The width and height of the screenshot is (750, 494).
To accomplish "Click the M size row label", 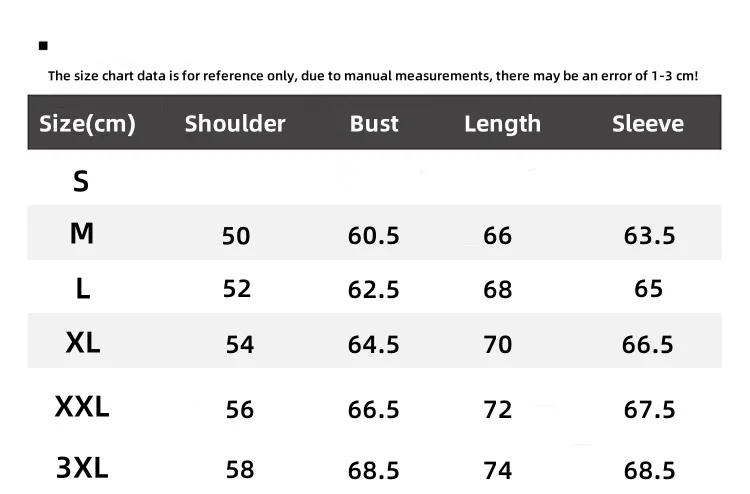I will point(82,234).
